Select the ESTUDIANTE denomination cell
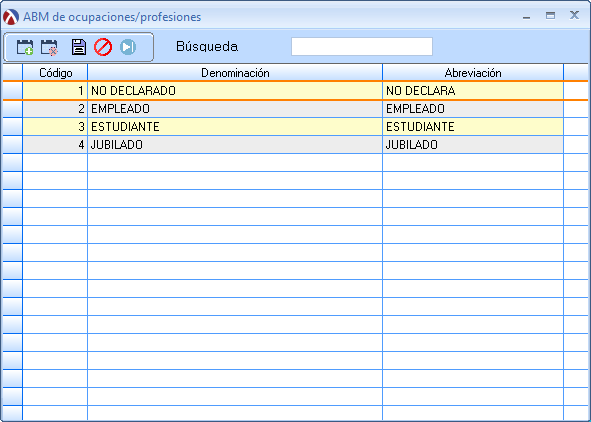 pos(235,127)
